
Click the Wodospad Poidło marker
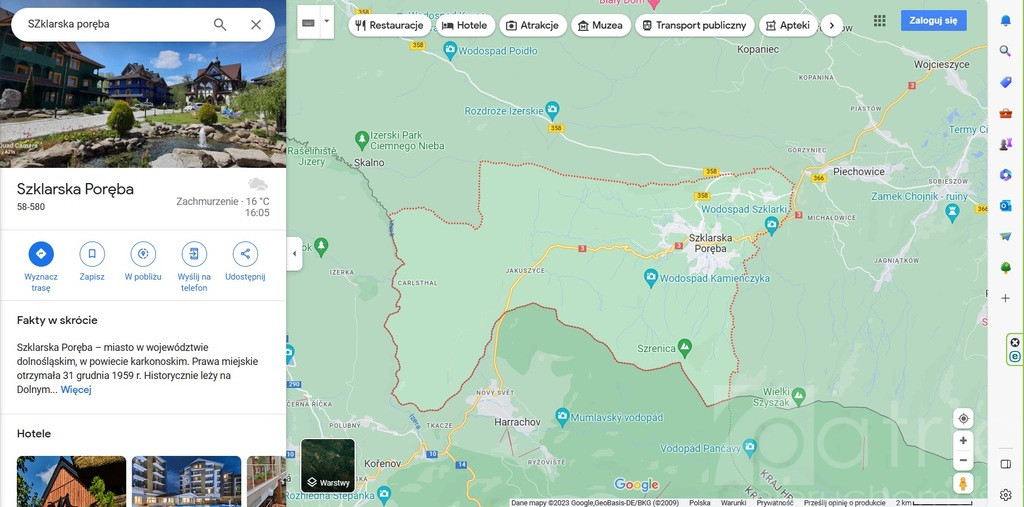tap(450, 48)
